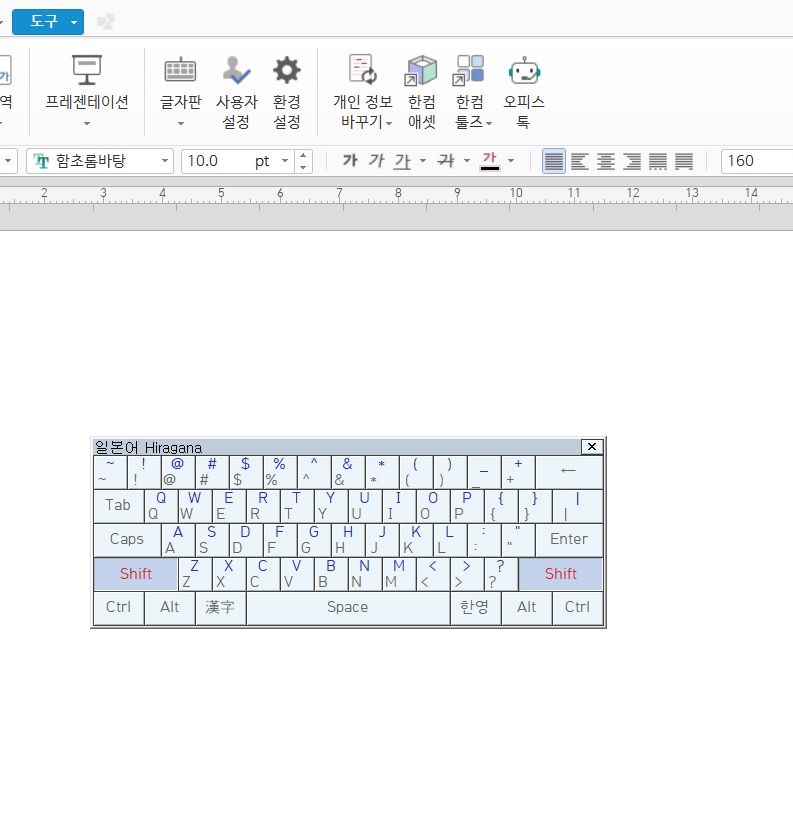Click backspace arrow key on virtual keyboard

569,471
